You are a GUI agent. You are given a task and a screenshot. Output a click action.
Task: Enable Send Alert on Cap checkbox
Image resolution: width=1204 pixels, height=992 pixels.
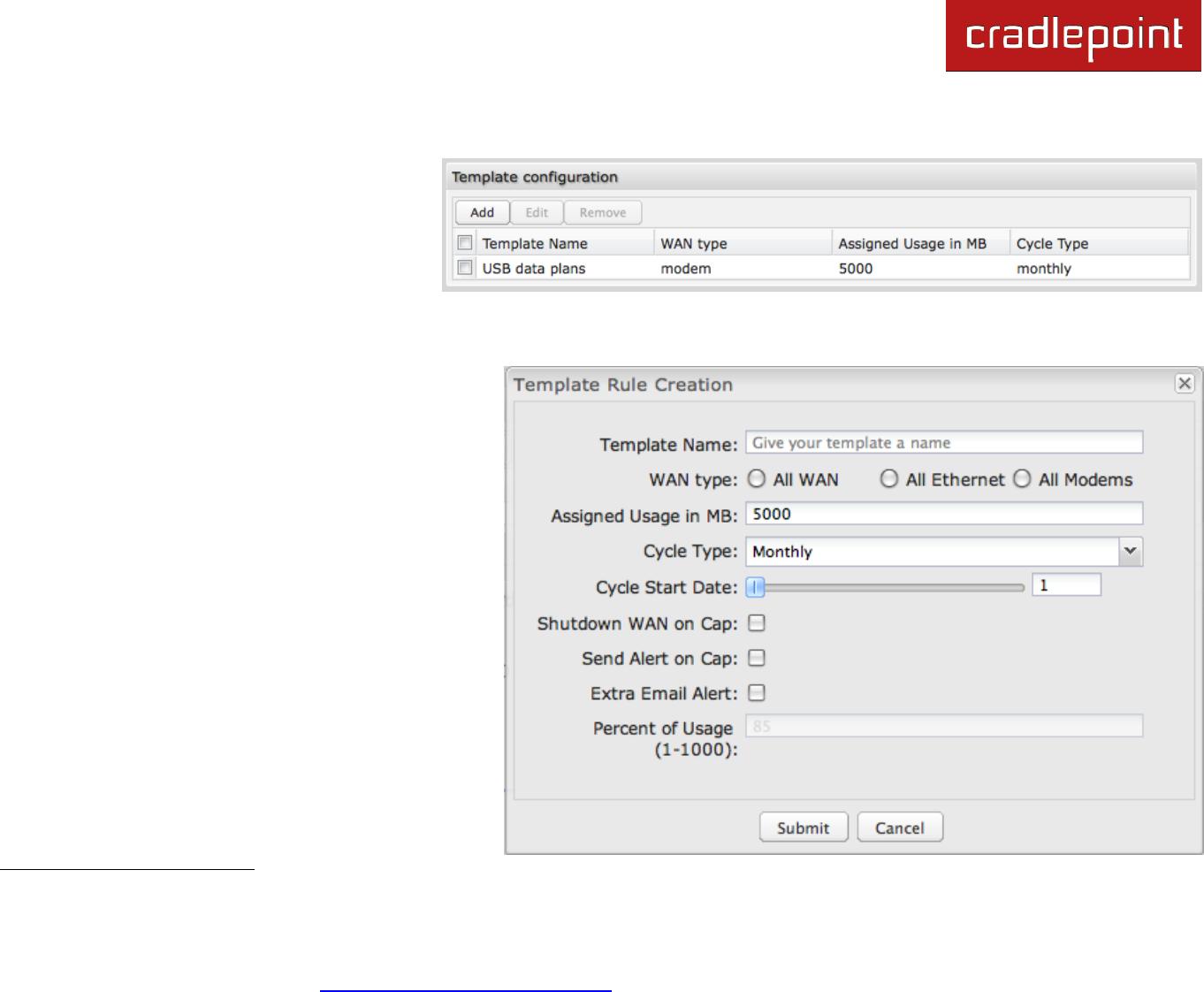click(757, 658)
